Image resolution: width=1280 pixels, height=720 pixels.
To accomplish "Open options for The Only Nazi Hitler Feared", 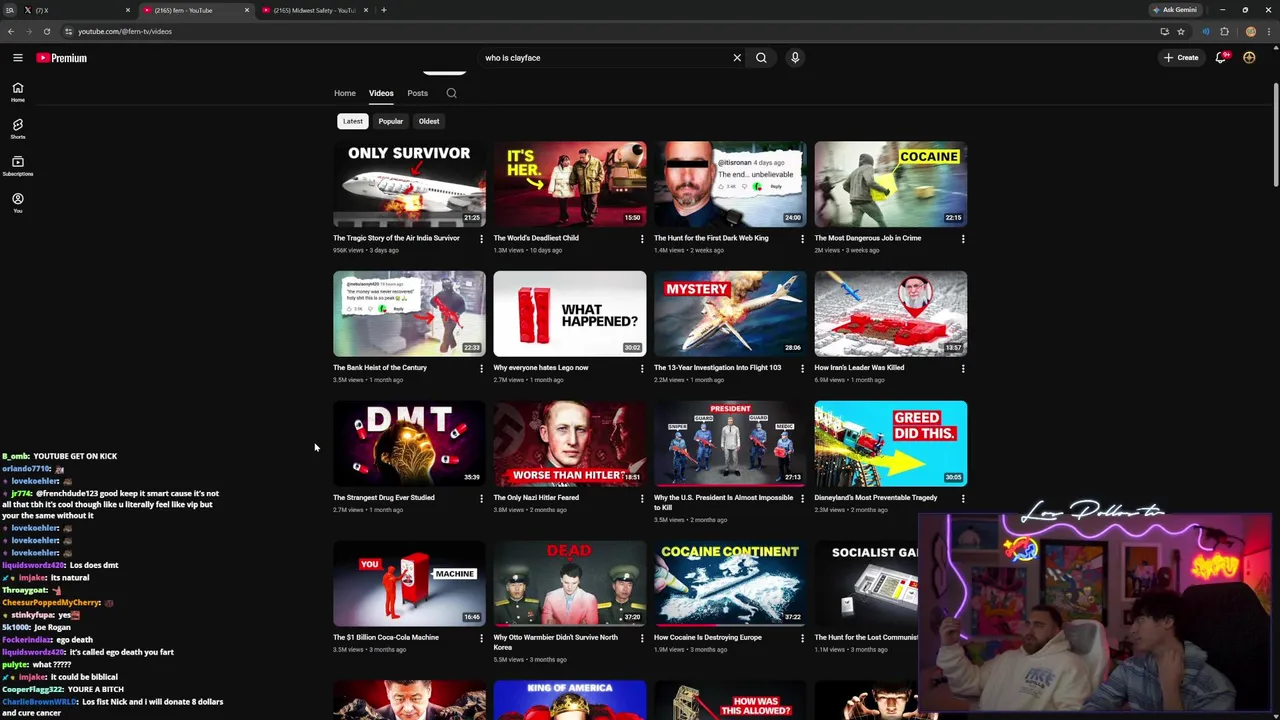I will (x=642, y=498).
